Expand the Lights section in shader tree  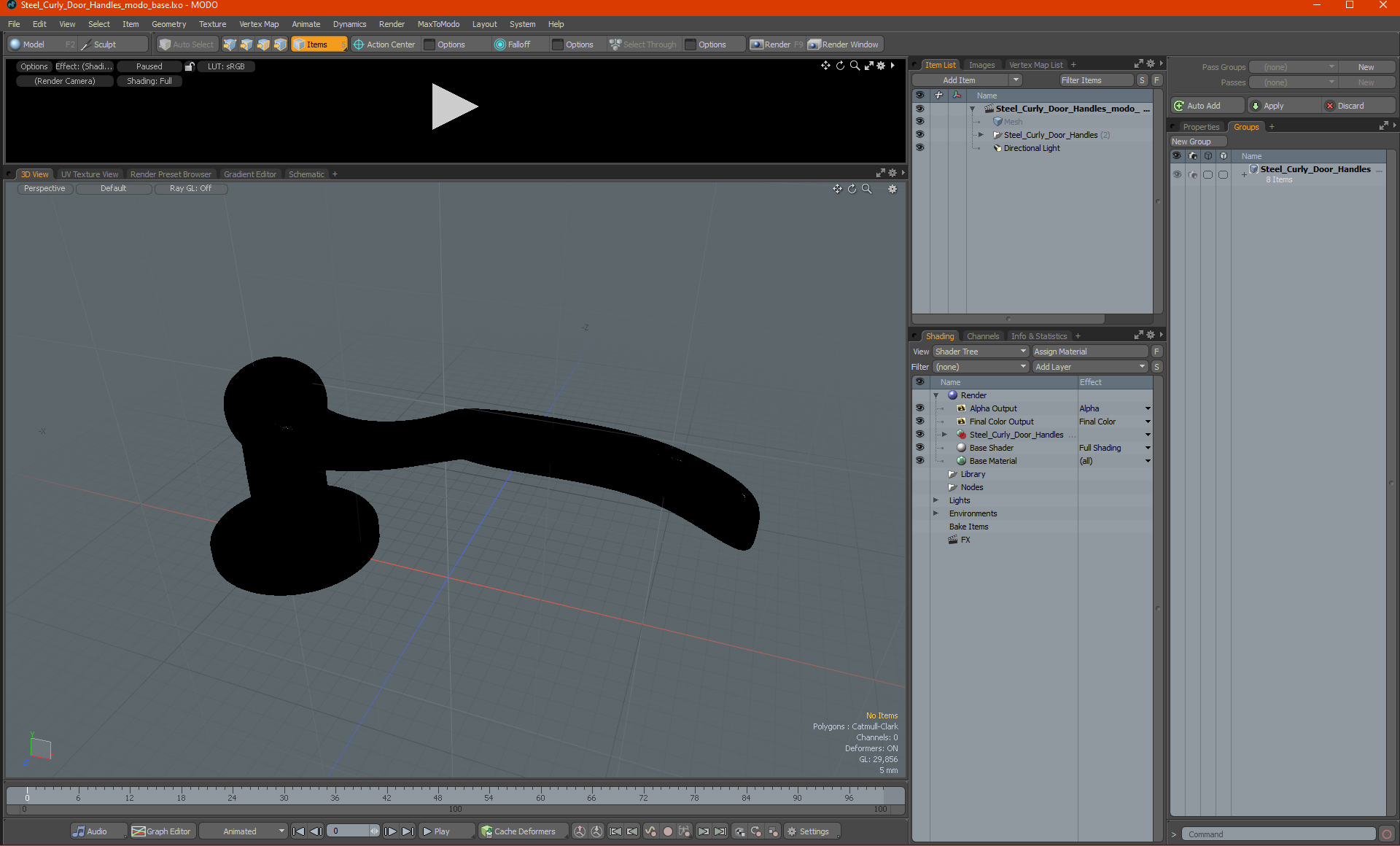coord(936,500)
